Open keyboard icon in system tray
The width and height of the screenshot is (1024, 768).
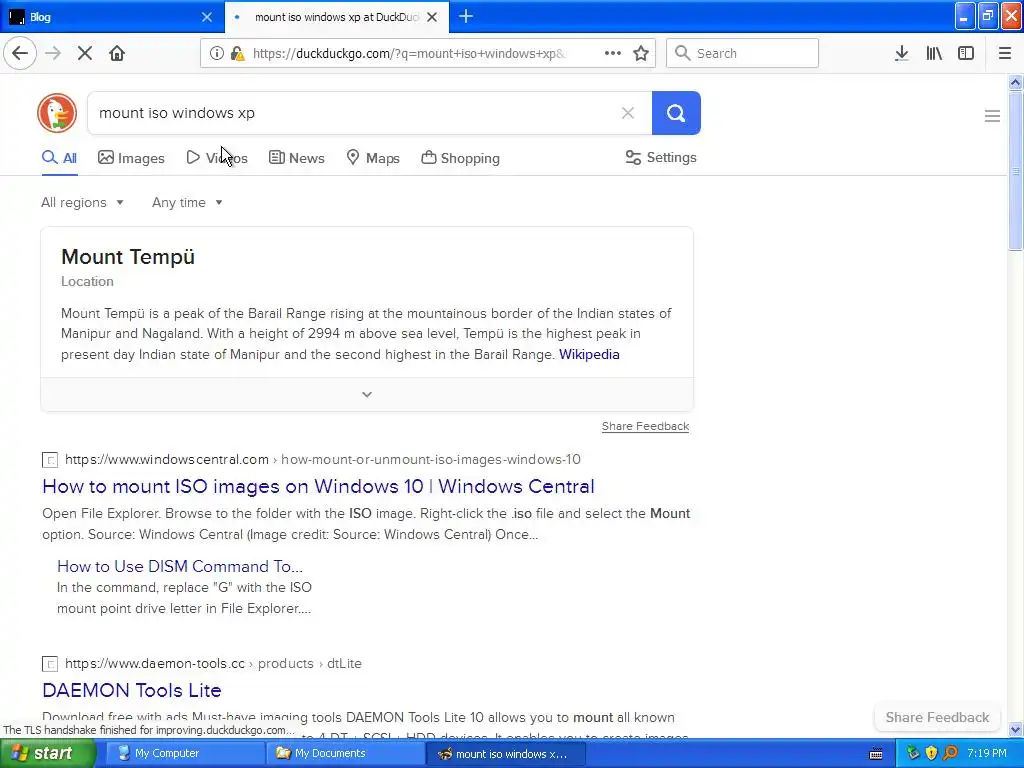tap(876, 754)
